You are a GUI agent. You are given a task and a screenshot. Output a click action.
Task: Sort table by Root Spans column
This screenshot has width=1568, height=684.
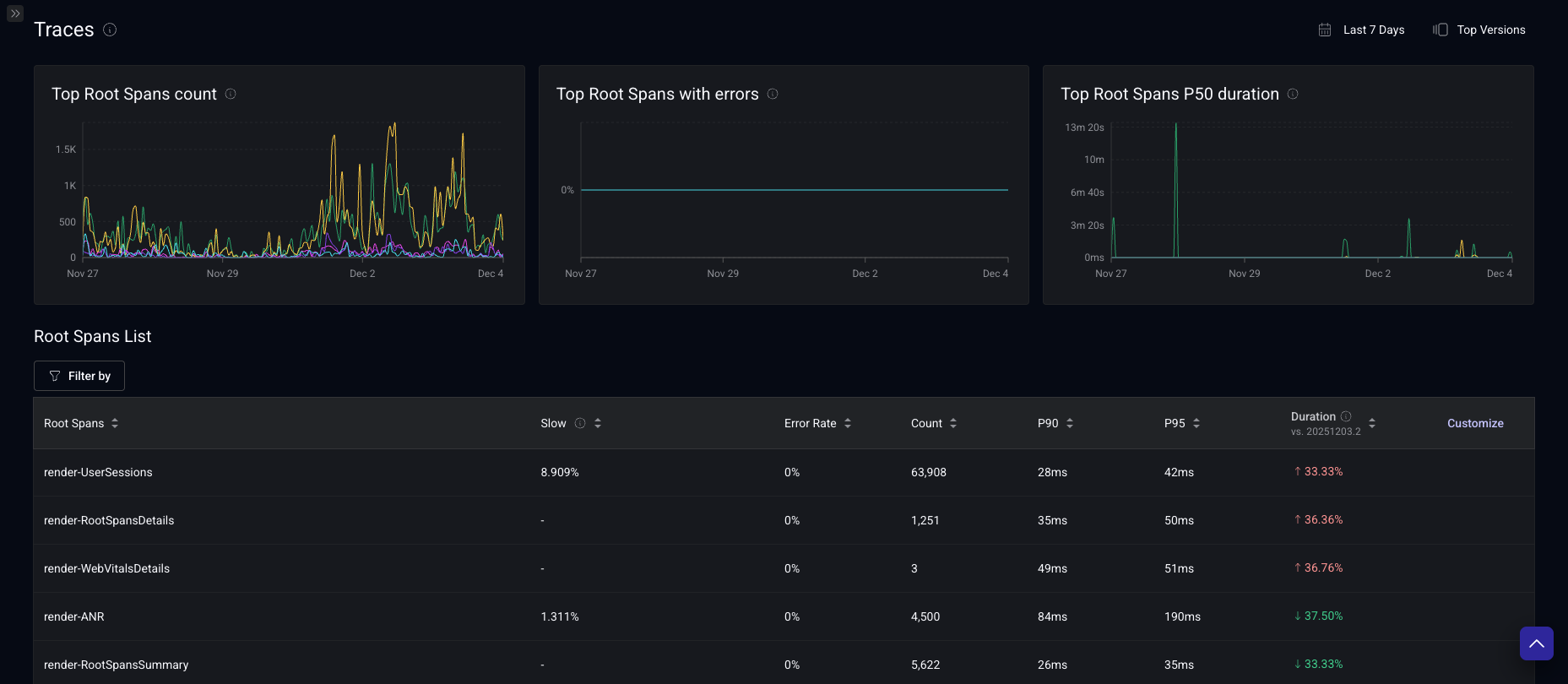115,423
